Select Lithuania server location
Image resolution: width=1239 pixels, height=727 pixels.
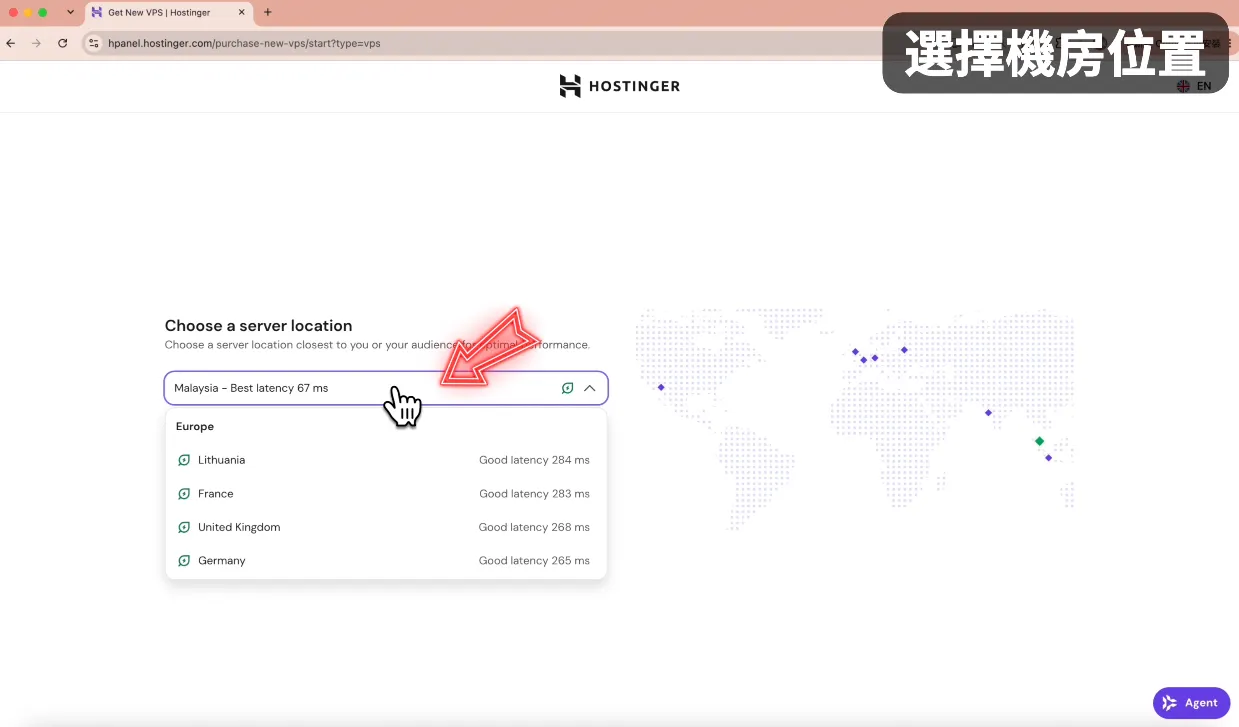click(x=386, y=460)
